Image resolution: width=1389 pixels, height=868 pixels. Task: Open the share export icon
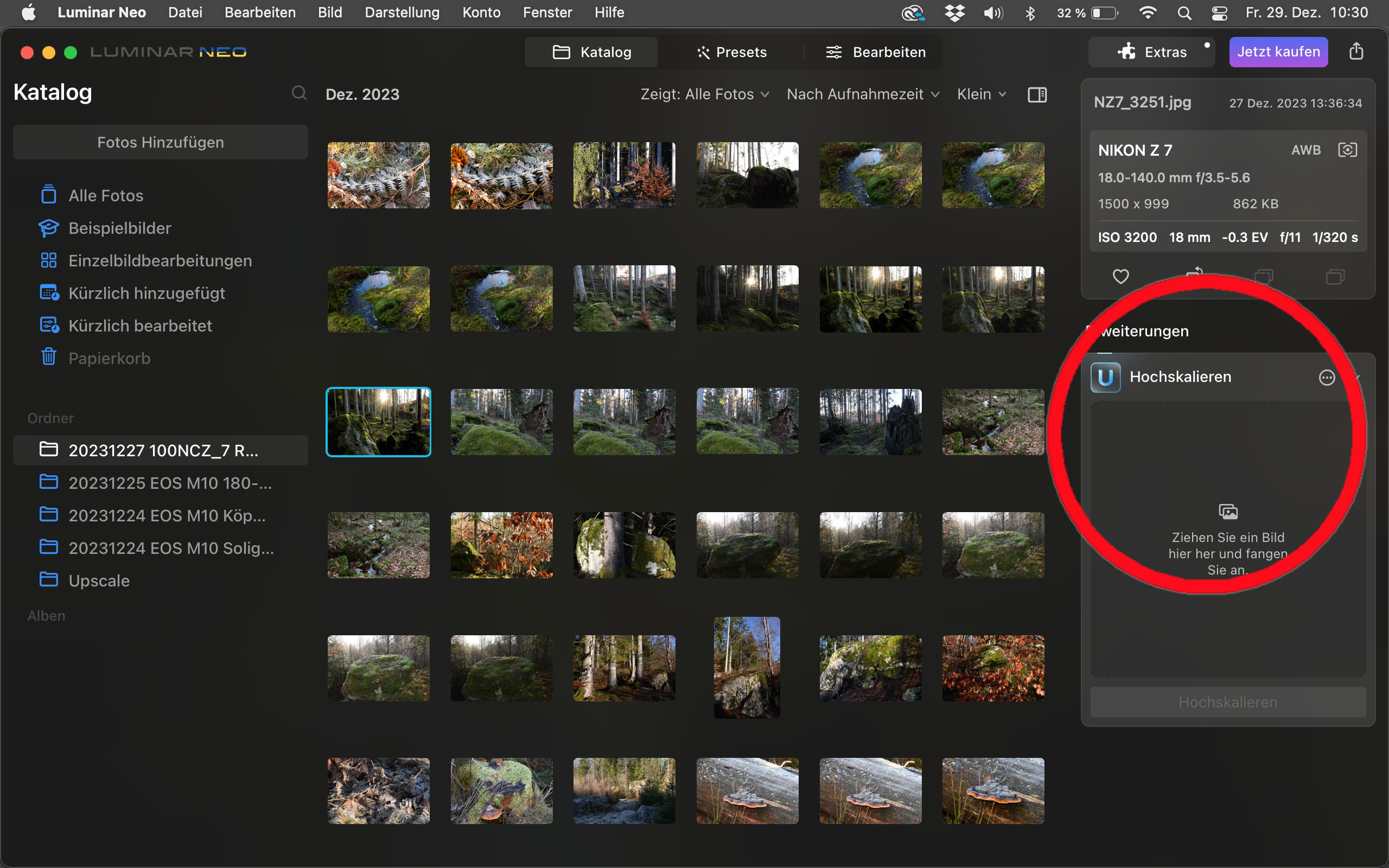(1356, 52)
